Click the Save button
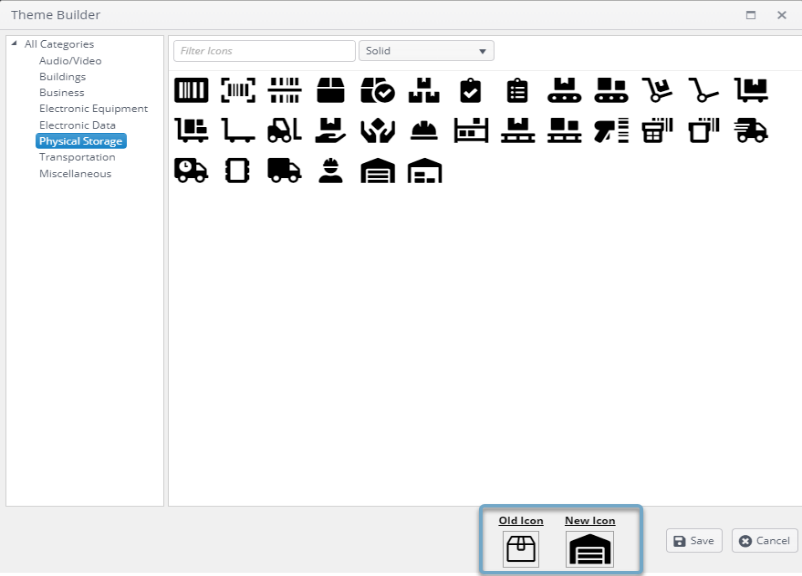Image resolution: width=802 pixels, height=576 pixels. [x=694, y=541]
